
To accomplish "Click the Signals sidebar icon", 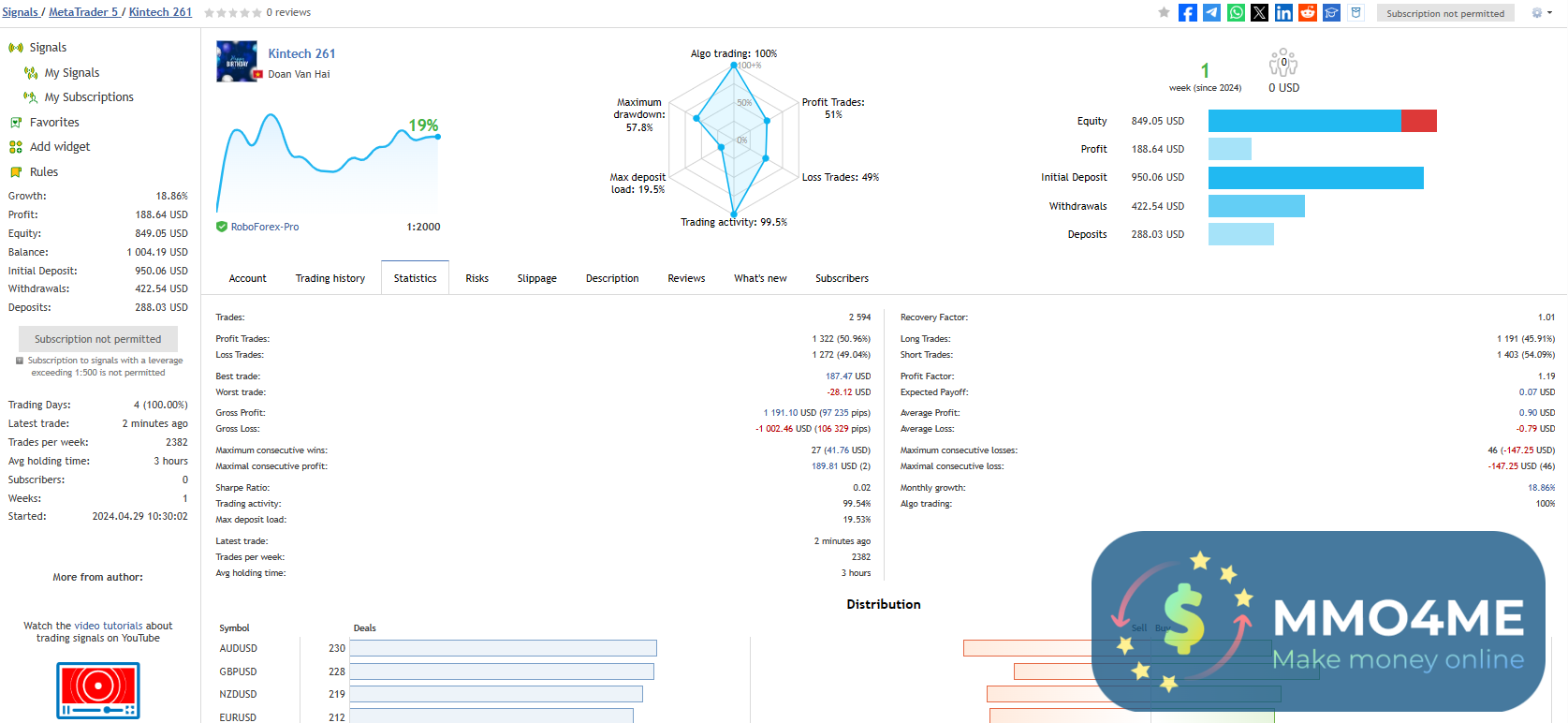I will (x=16, y=48).
